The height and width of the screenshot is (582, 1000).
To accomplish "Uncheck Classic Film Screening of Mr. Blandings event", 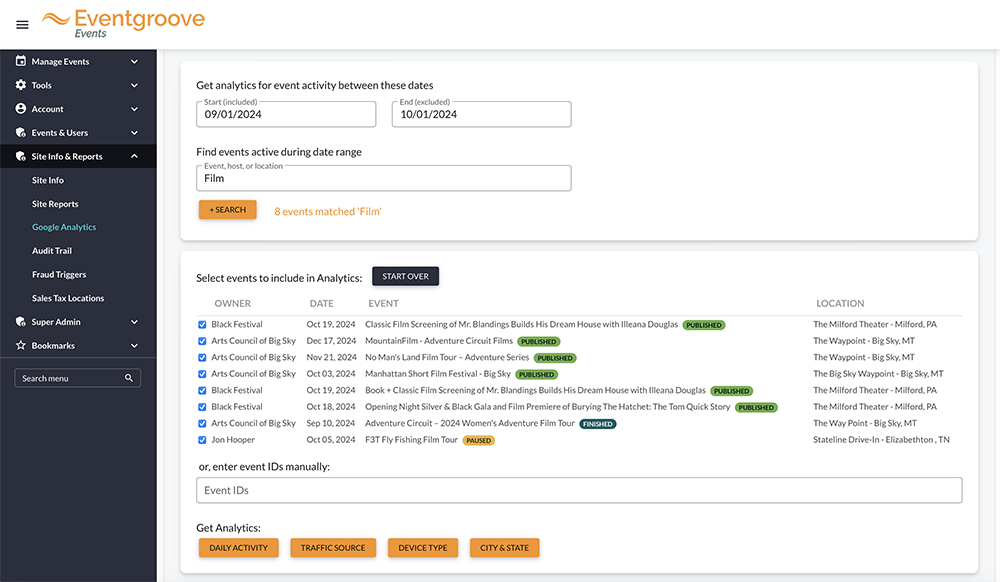I will [202, 324].
